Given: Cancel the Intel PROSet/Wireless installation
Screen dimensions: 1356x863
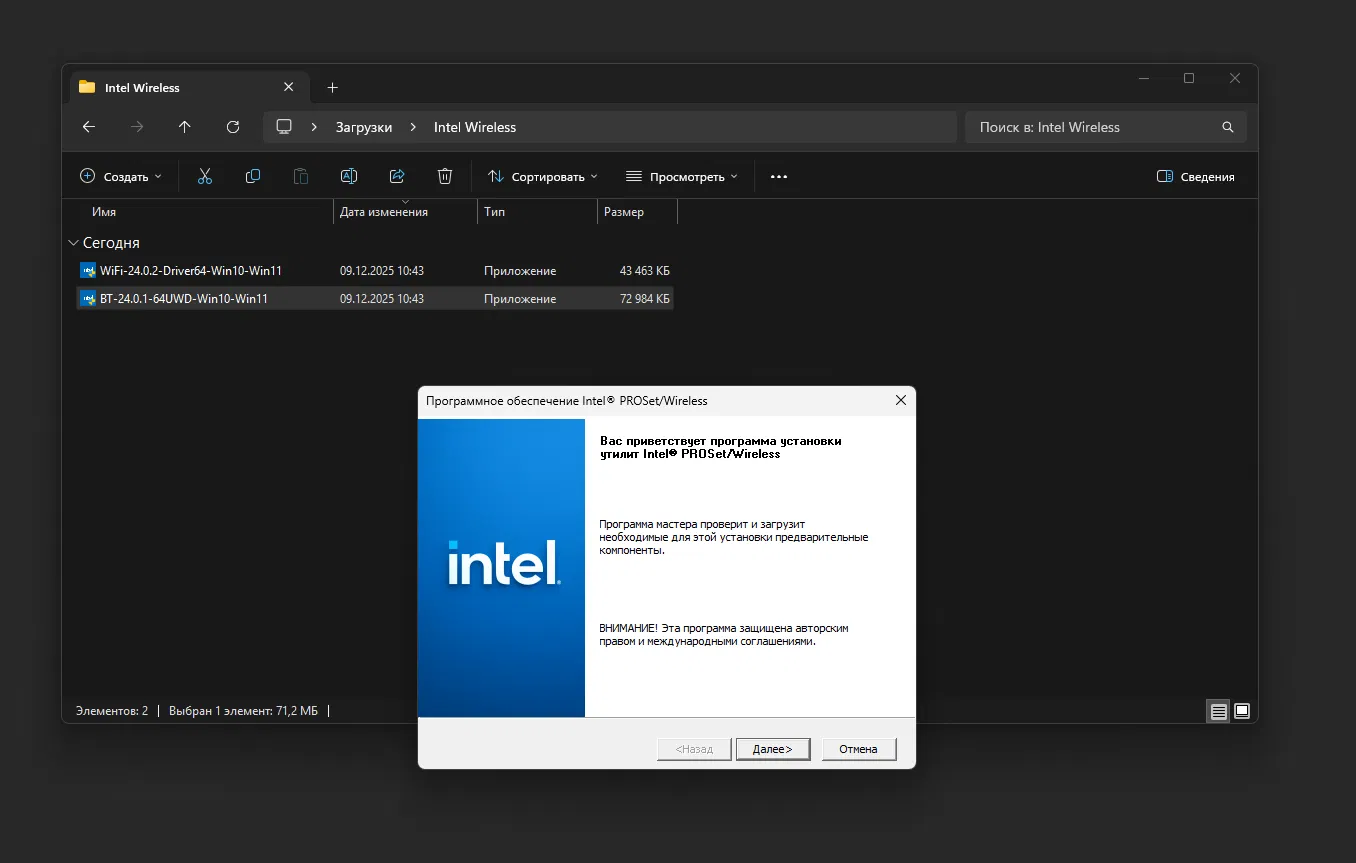Looking at the screenshot, I should [858, 748].
